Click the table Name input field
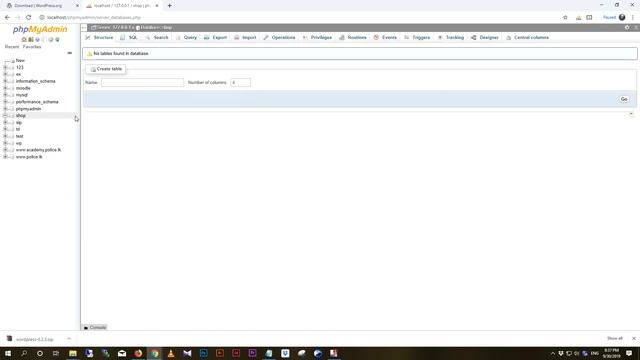Screen dimensions: 640x360 (142, 82)
